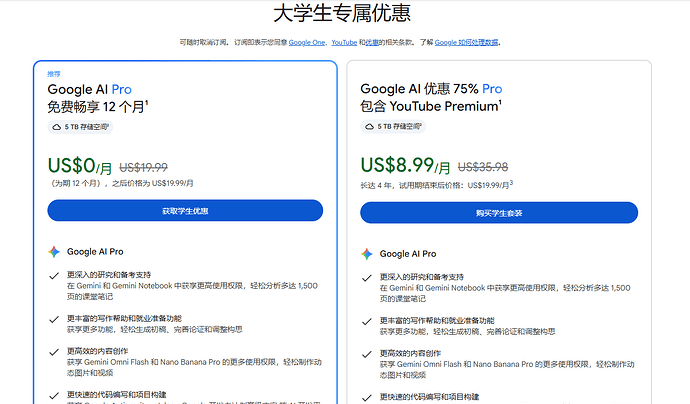Click checkmark beside 更深入的研究和备考支持 in US$8.99 plan
690x404 pixels.
[367, 278]
